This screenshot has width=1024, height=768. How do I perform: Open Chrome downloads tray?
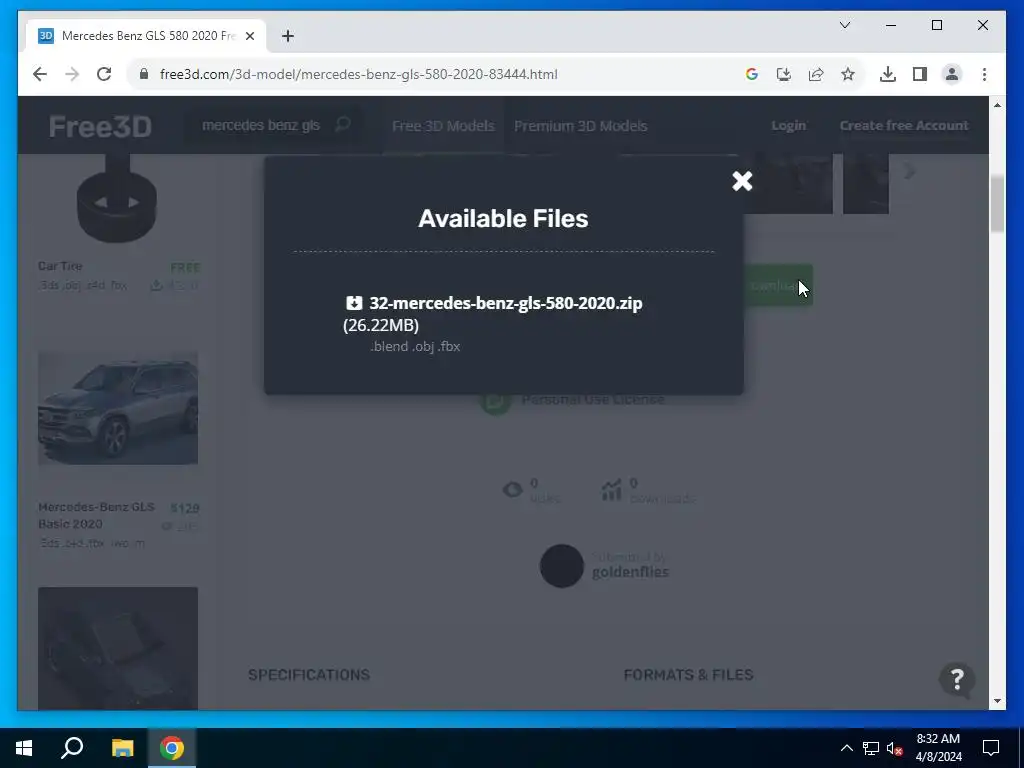[x=888, y=74]
